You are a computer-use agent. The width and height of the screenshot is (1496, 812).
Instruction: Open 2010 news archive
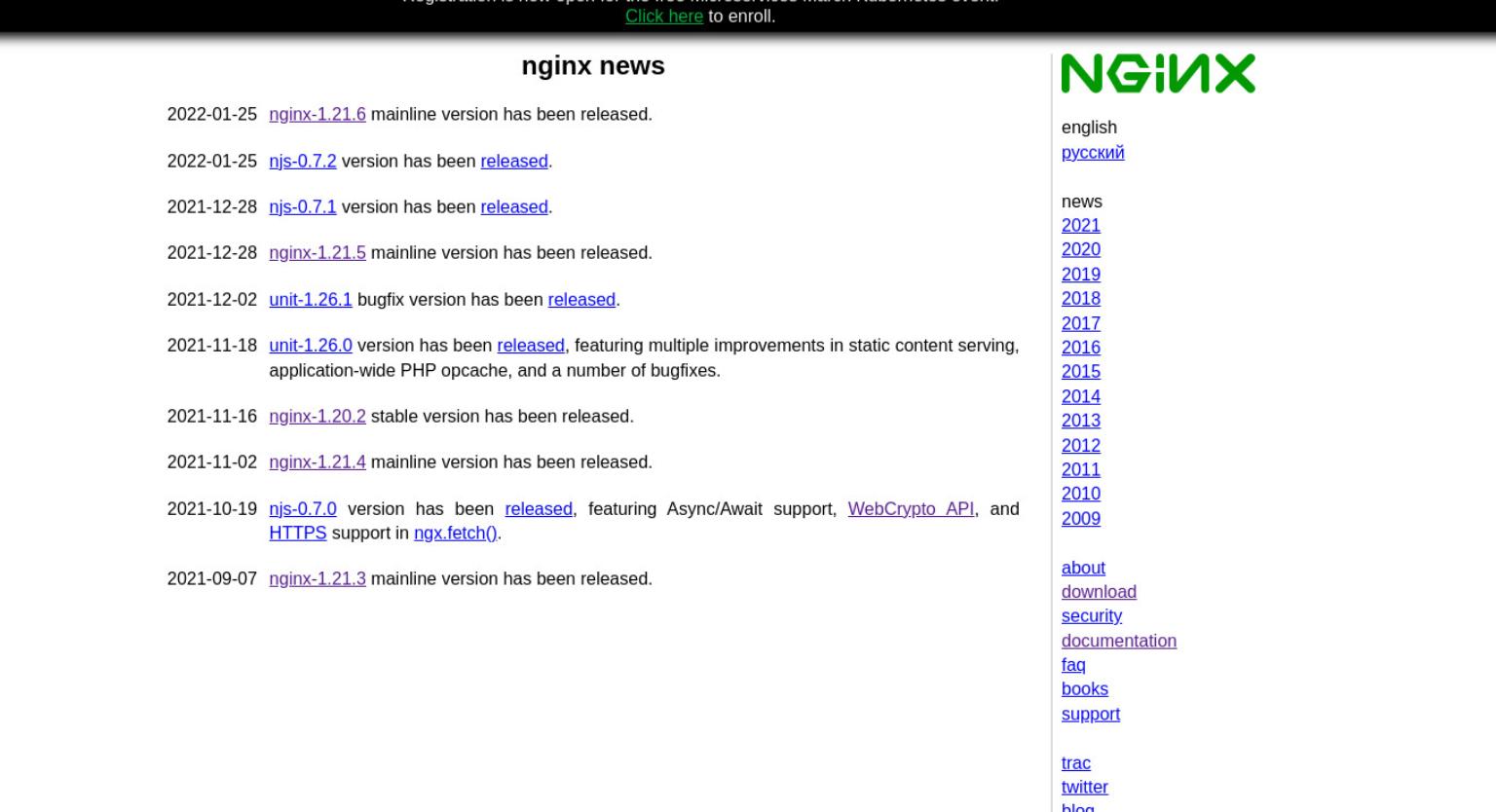point(1081,494)
